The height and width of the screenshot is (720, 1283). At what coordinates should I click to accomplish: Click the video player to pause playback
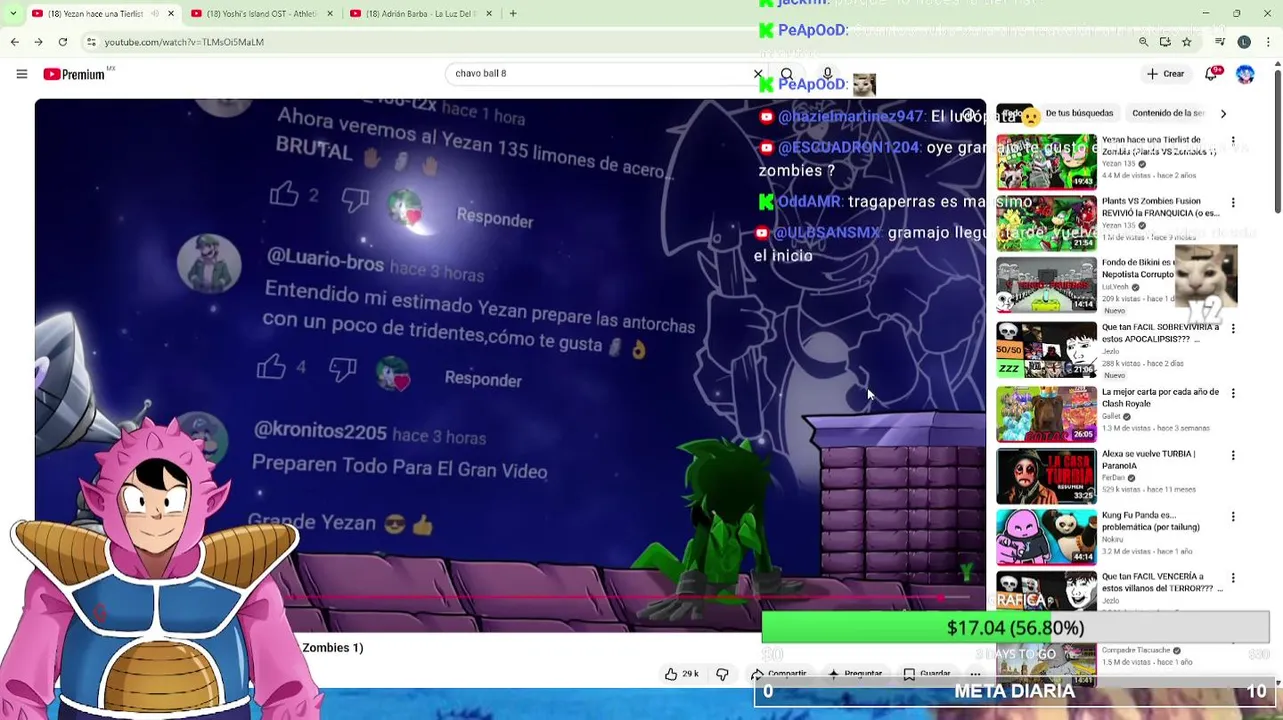(x=510, y=365)
